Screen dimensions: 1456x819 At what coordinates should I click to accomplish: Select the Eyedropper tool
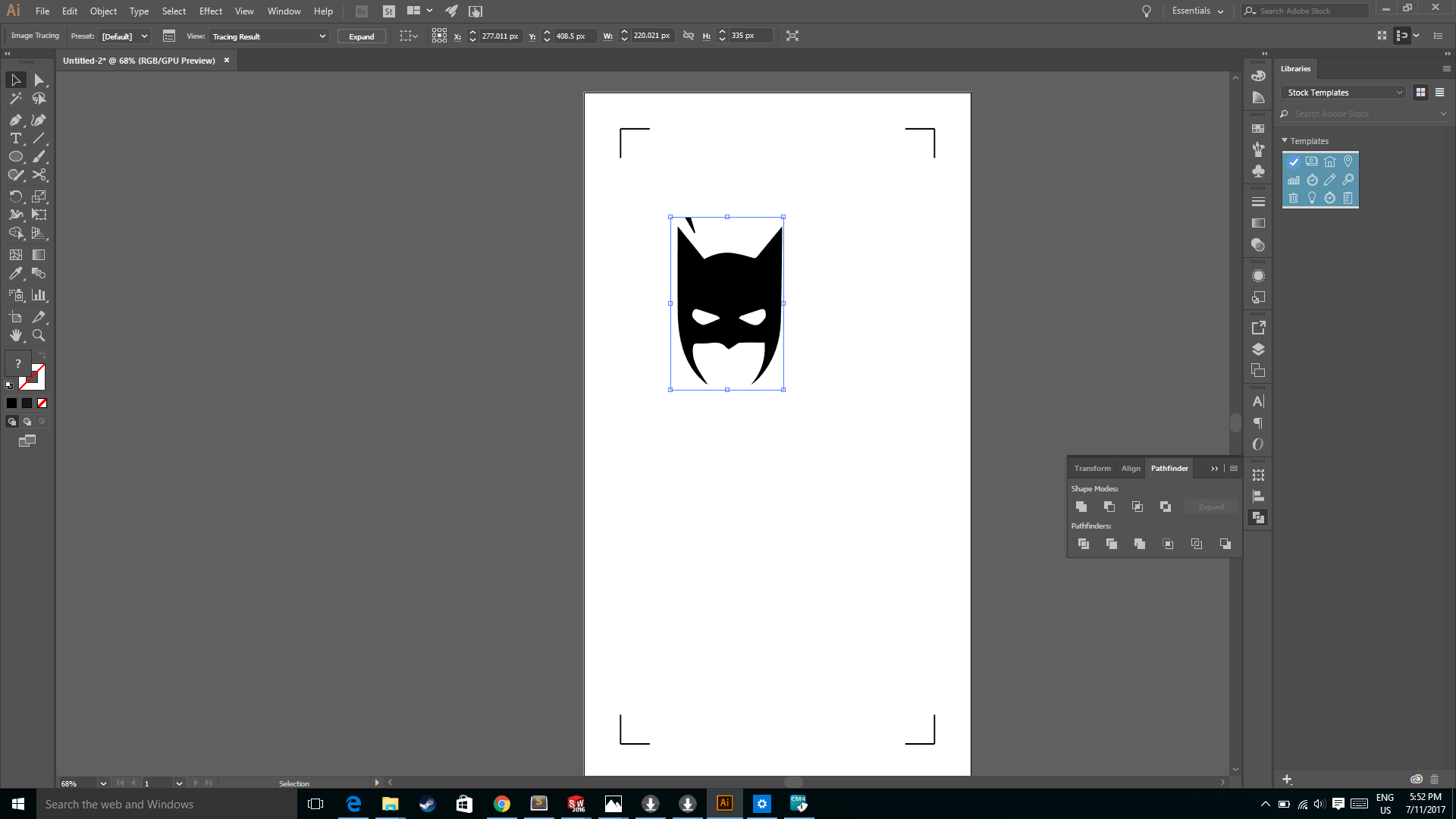click(16, 274)
